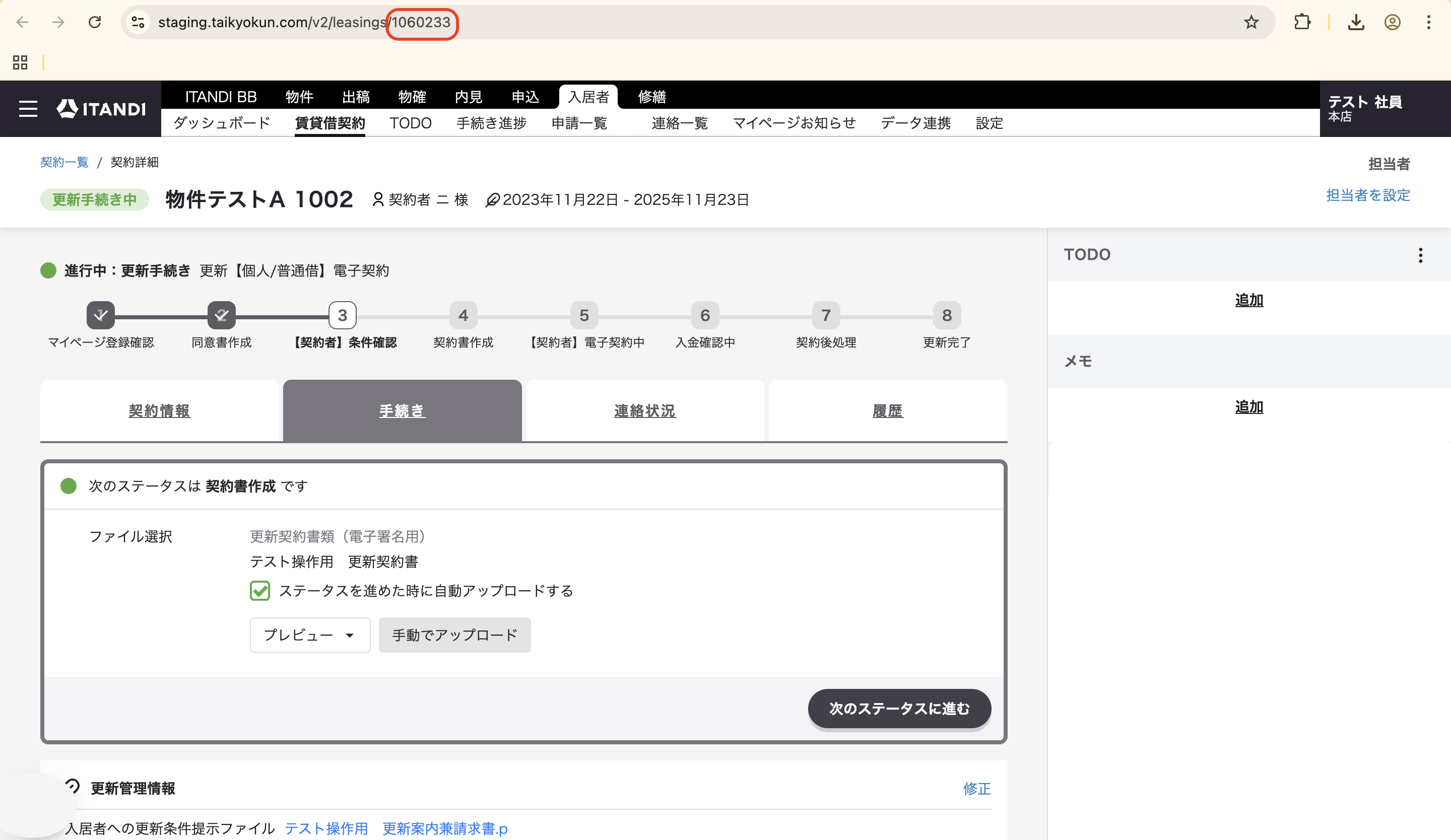The image size is (1451, 840).
Task: Click 契約一覧 breadcrumb link
Action: click(64, 162)
